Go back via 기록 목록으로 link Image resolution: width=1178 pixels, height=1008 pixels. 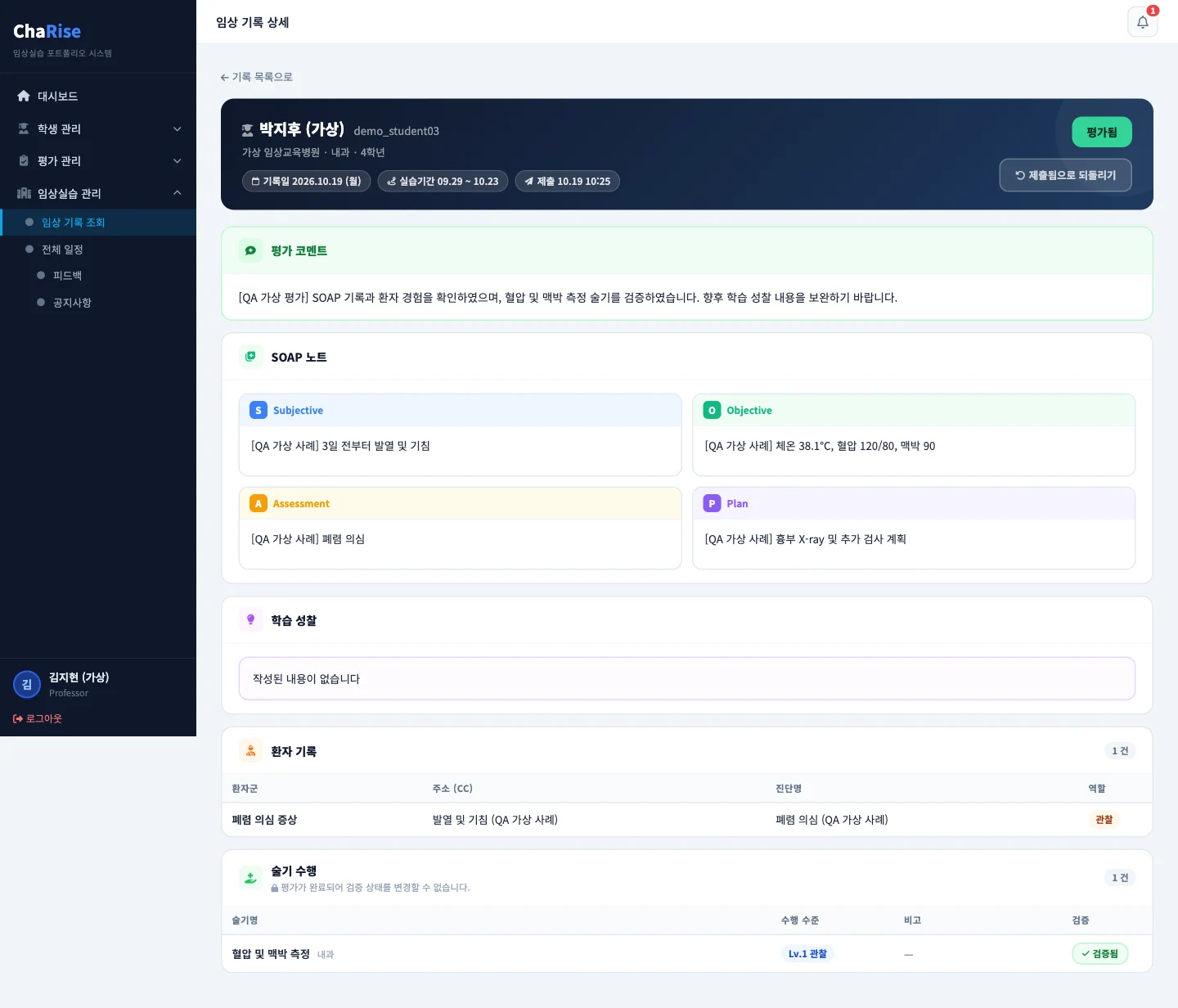(256, 77)
